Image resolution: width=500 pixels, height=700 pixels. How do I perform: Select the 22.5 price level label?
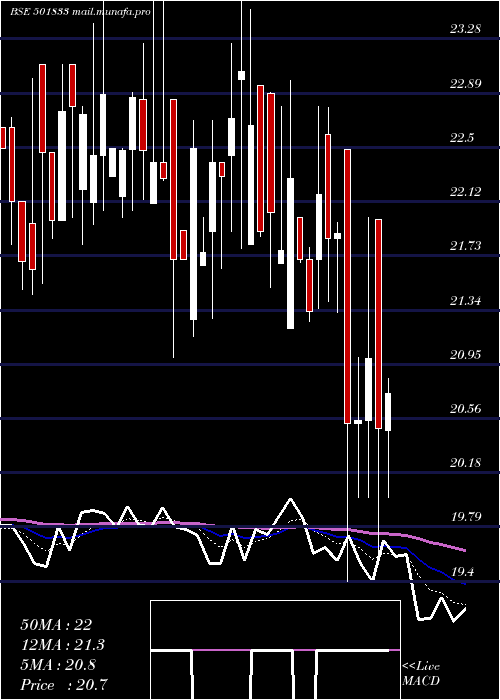[x=462, y=138]
